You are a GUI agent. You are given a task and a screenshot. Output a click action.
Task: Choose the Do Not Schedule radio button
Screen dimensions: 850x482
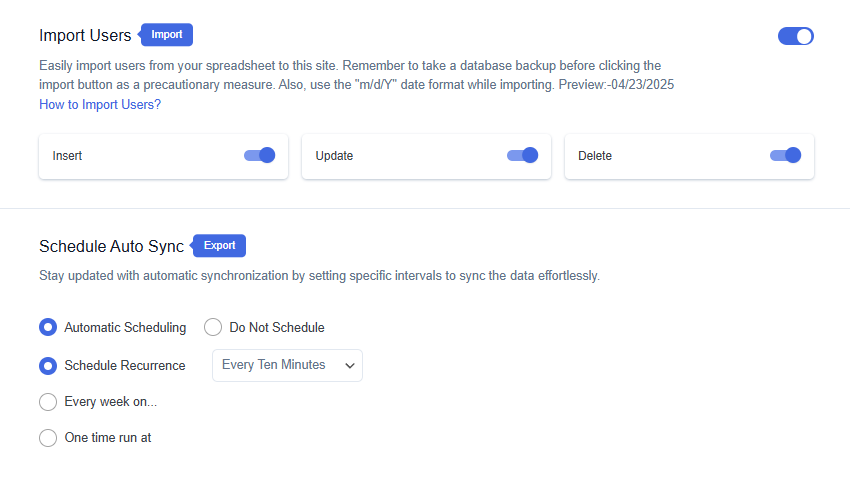(213, 327)
